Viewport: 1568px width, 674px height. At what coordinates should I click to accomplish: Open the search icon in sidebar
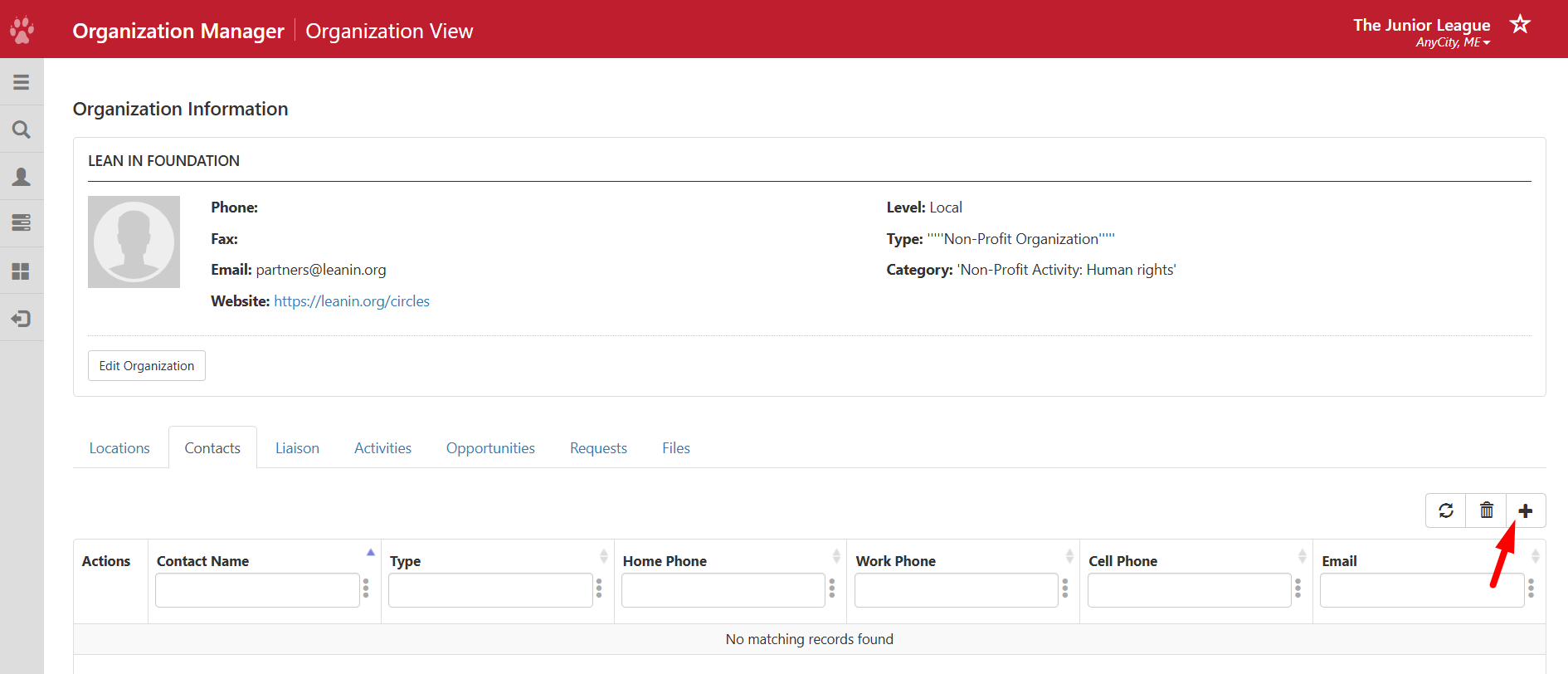[22, 129]
